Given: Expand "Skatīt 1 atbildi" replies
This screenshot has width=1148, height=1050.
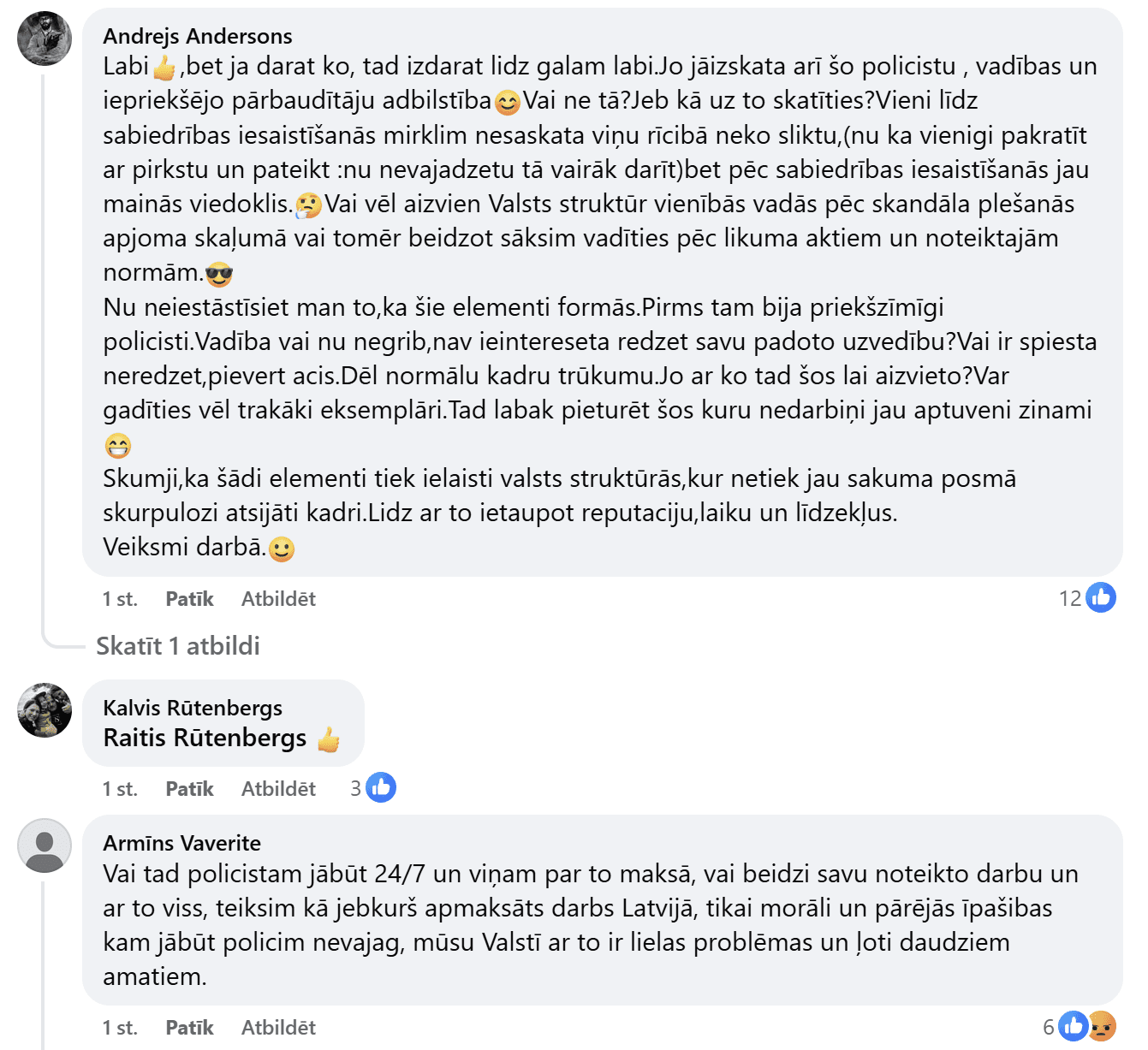Looking at the screenshot, I should point(178,646).
